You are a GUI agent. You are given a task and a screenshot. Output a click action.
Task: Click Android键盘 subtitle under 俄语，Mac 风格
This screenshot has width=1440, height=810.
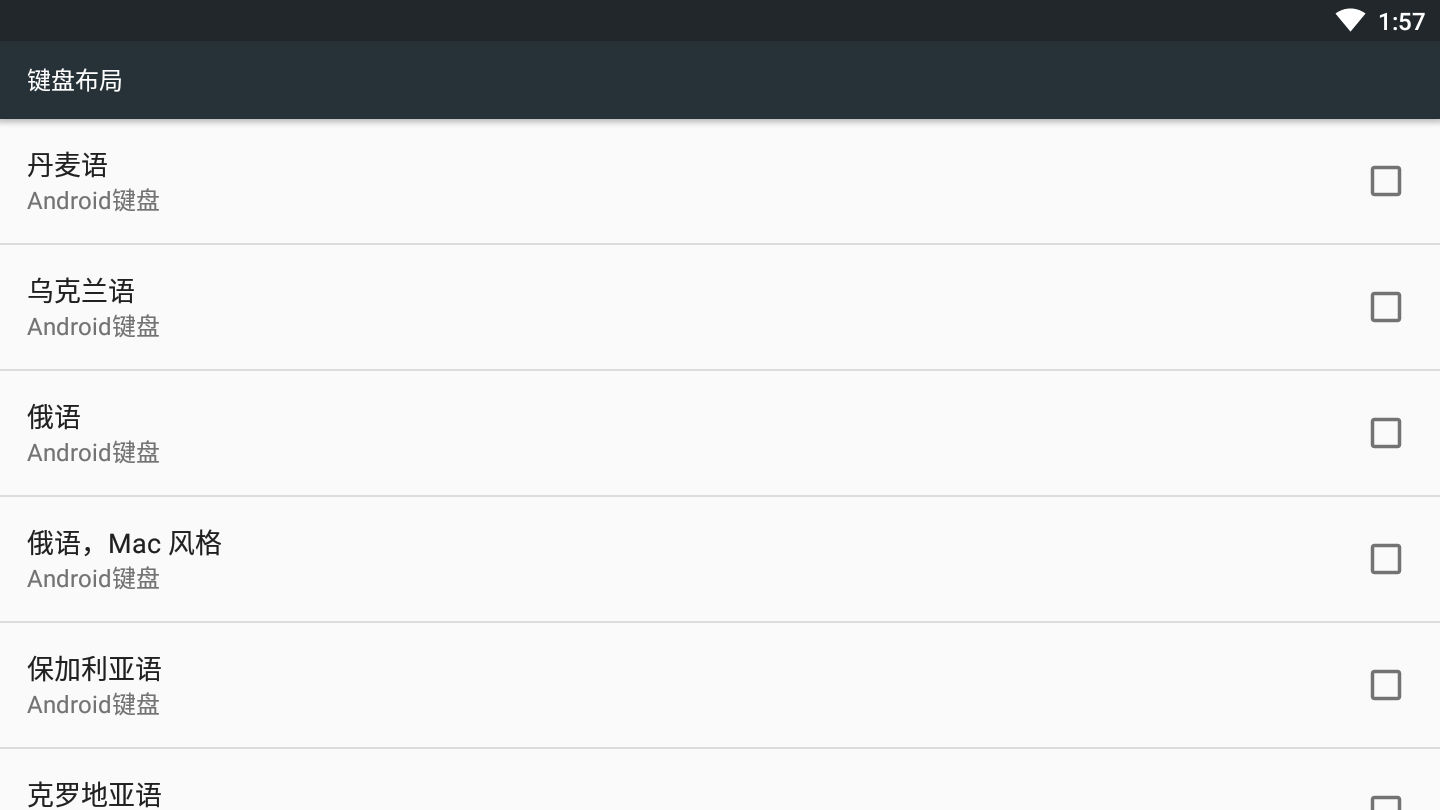coord(93,579)
